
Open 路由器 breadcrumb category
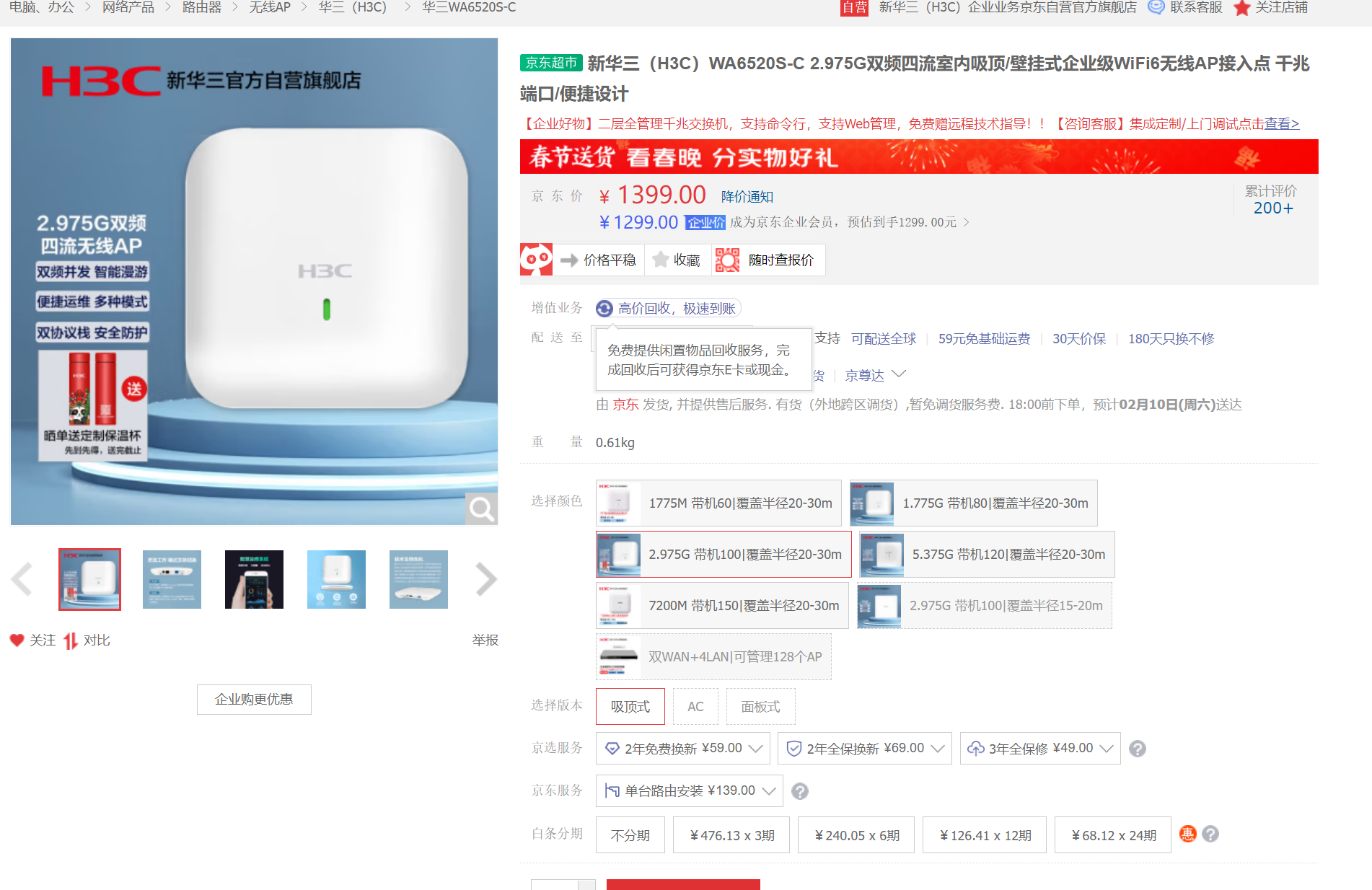202,7
